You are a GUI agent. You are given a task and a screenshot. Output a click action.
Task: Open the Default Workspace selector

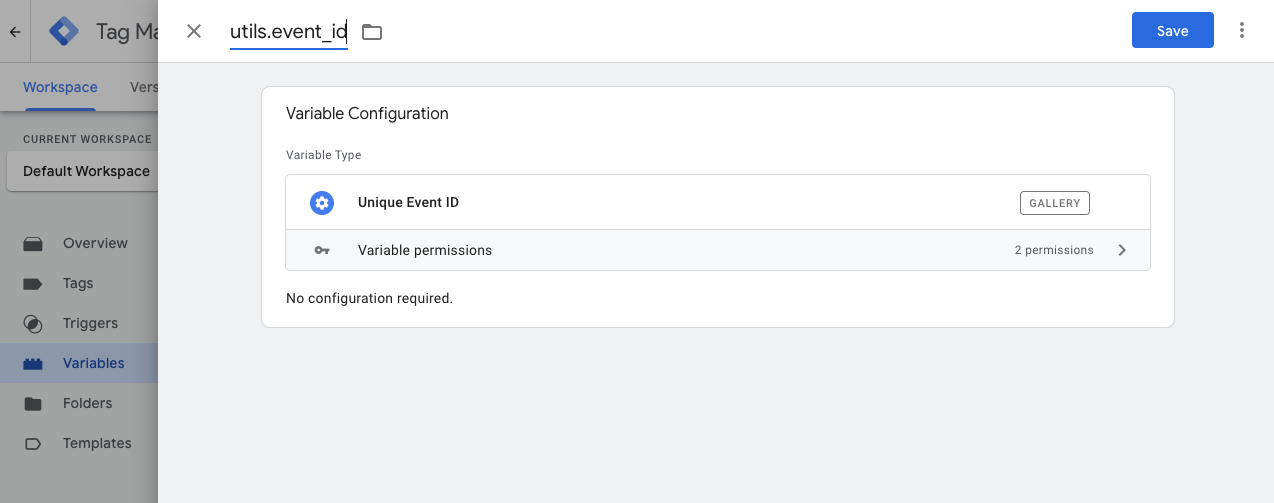(x=82, y=171)
